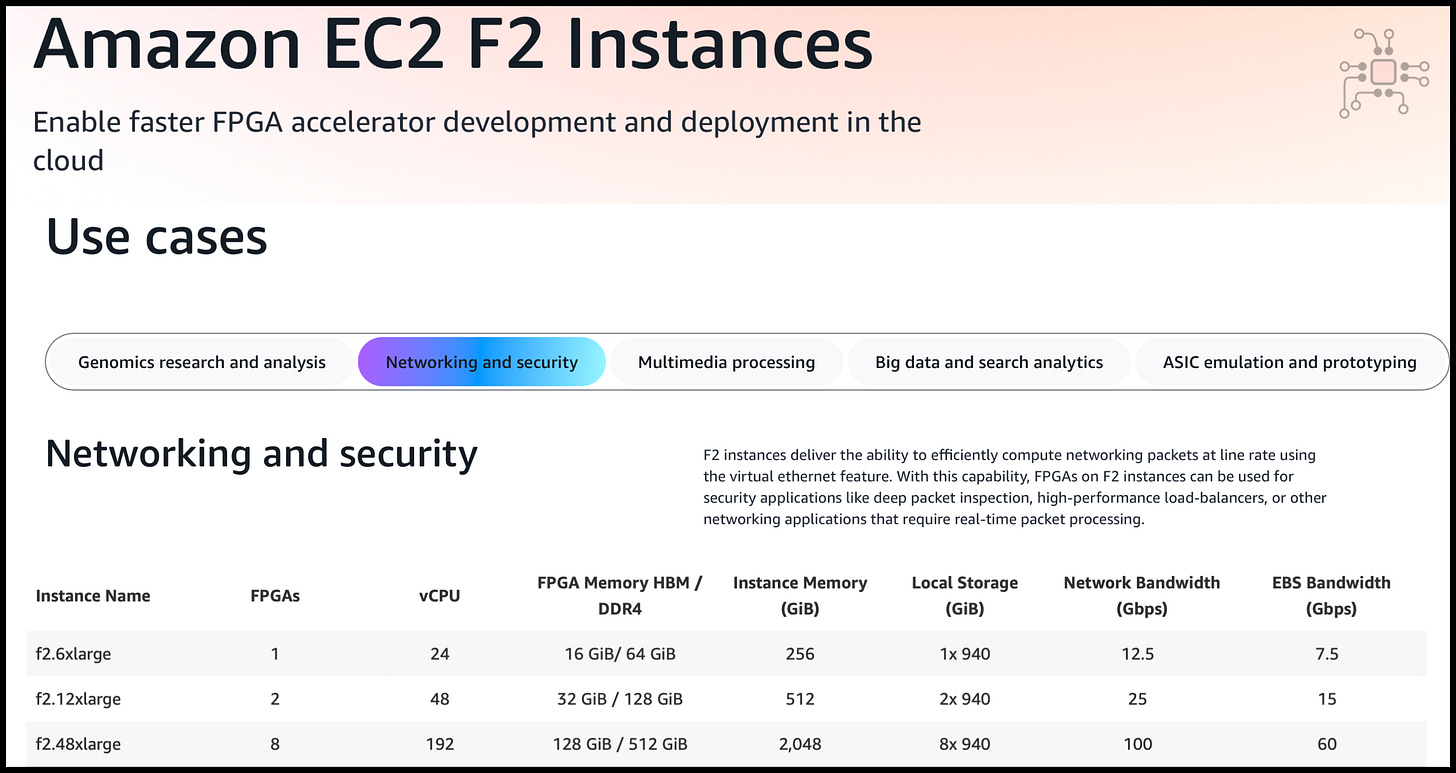The image size is (1456, 773).
Task: Click vCPU value 48
Action: click(440, 699)
